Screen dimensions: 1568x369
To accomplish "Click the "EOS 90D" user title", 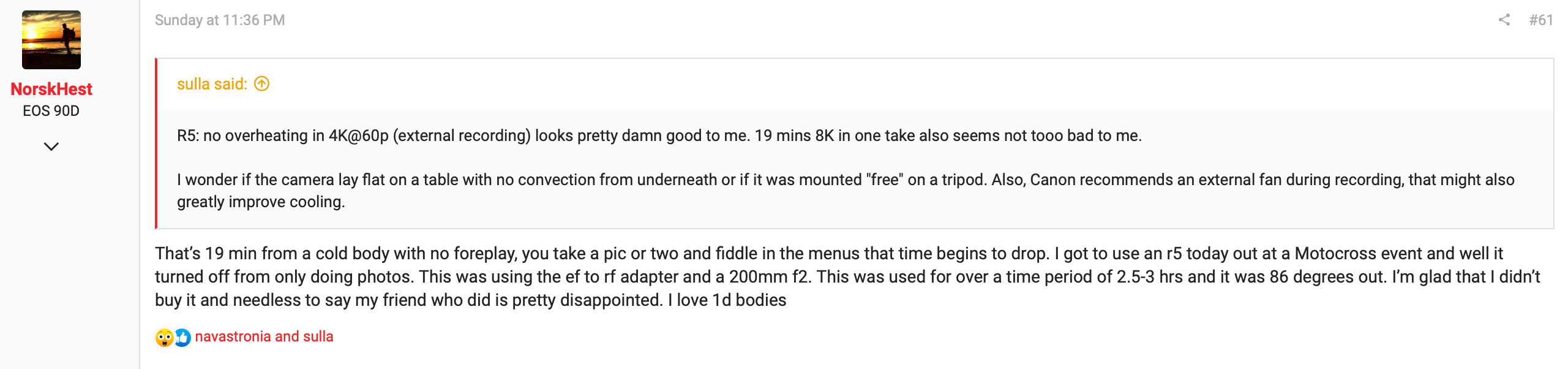I will (51, 111).
